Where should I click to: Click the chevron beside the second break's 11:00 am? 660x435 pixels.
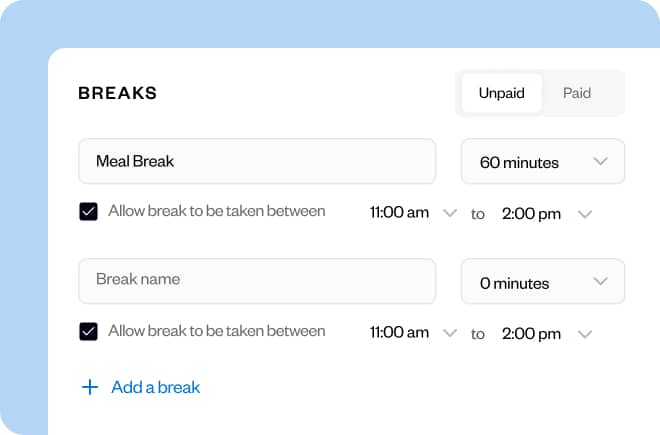(x=449, y=333)
